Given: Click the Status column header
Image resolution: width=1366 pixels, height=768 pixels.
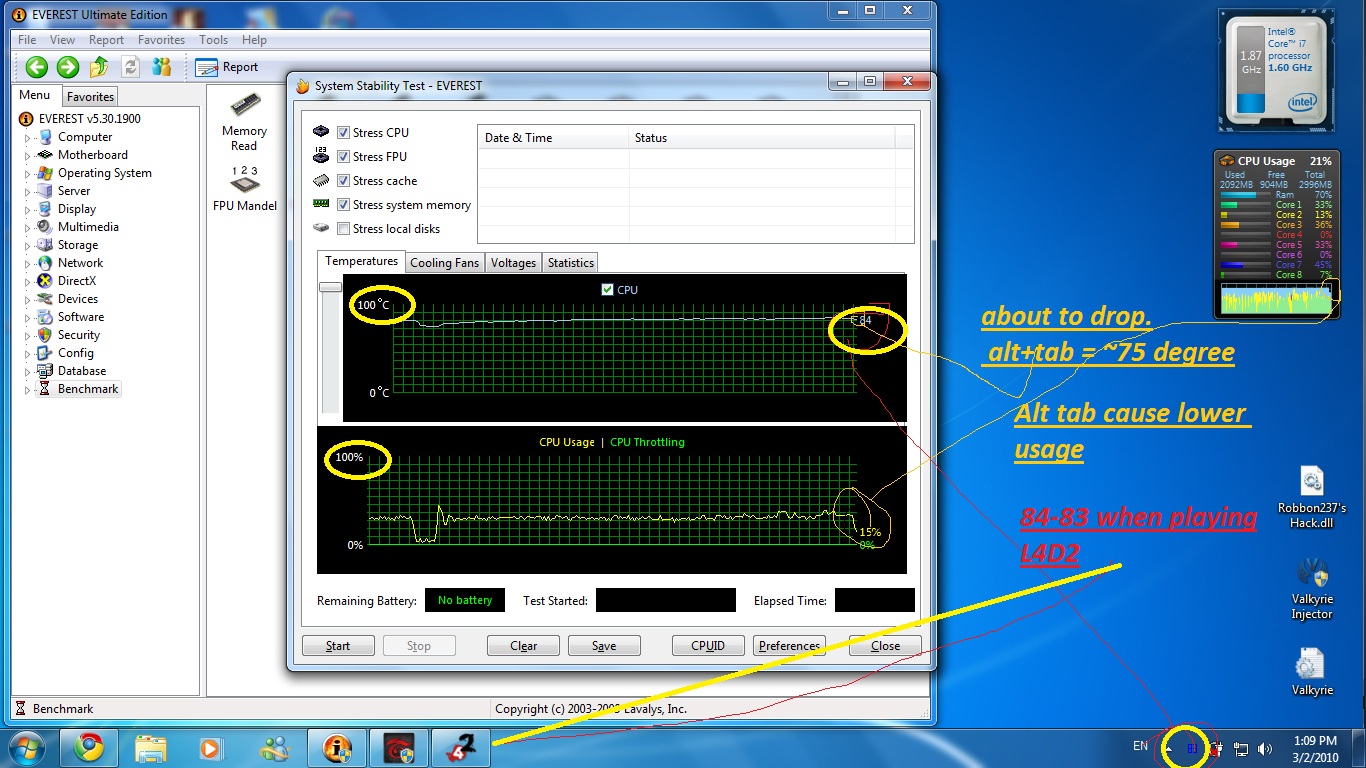Looking at the screenshot, I should pos(762,138).
